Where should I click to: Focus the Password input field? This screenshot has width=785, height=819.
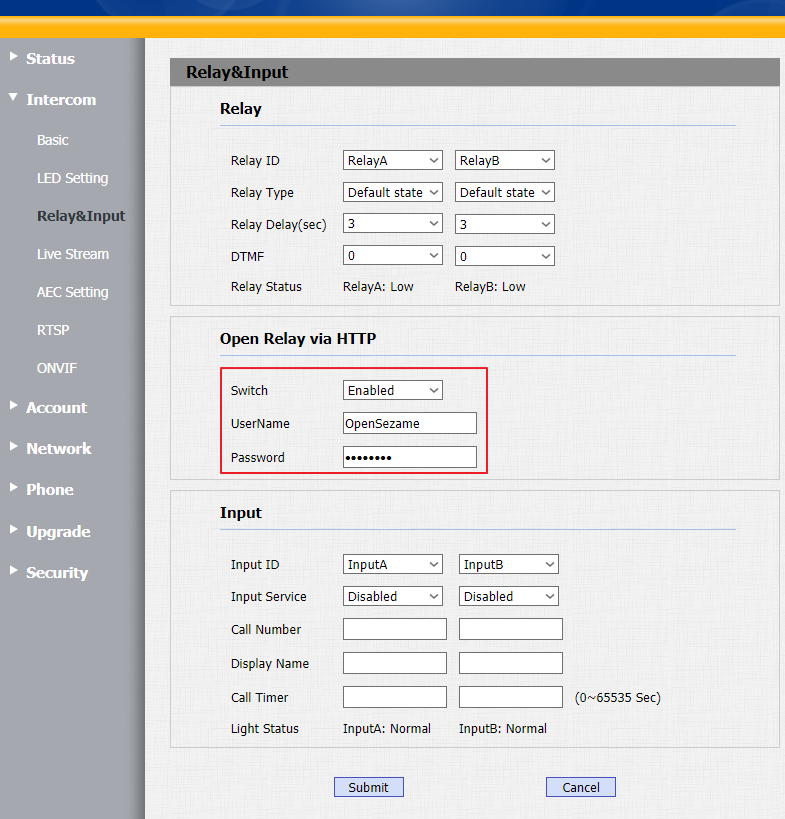click(410, 457)
